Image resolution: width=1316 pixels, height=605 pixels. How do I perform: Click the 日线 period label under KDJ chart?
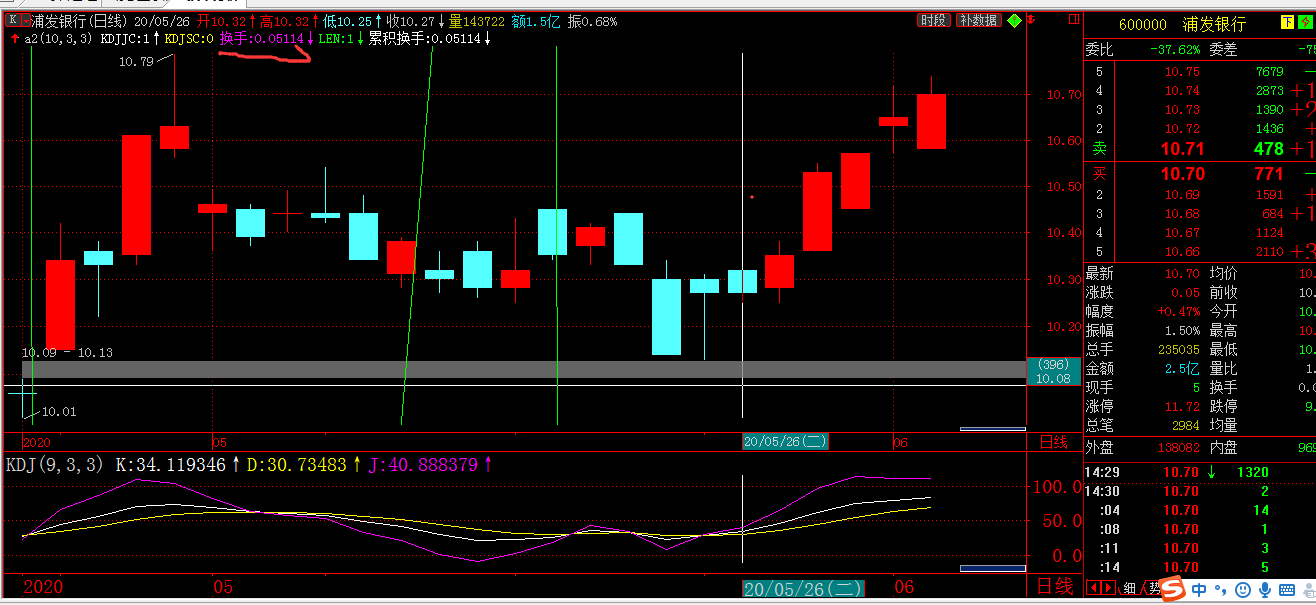click(1054, 586)
